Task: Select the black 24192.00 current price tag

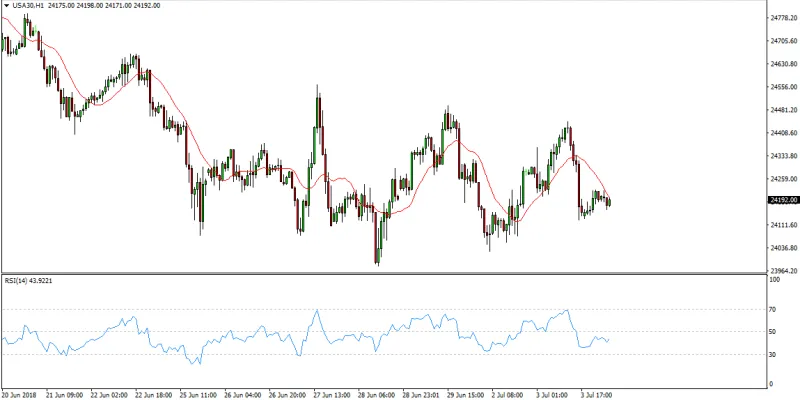Action: point(782,200)
